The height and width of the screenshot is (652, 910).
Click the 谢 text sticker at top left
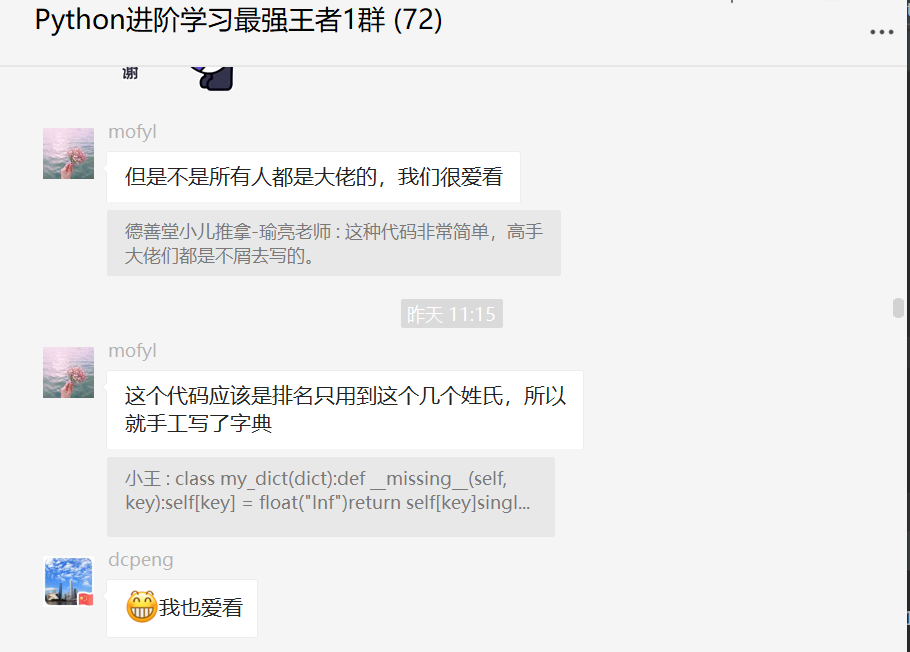coord(130,73)
